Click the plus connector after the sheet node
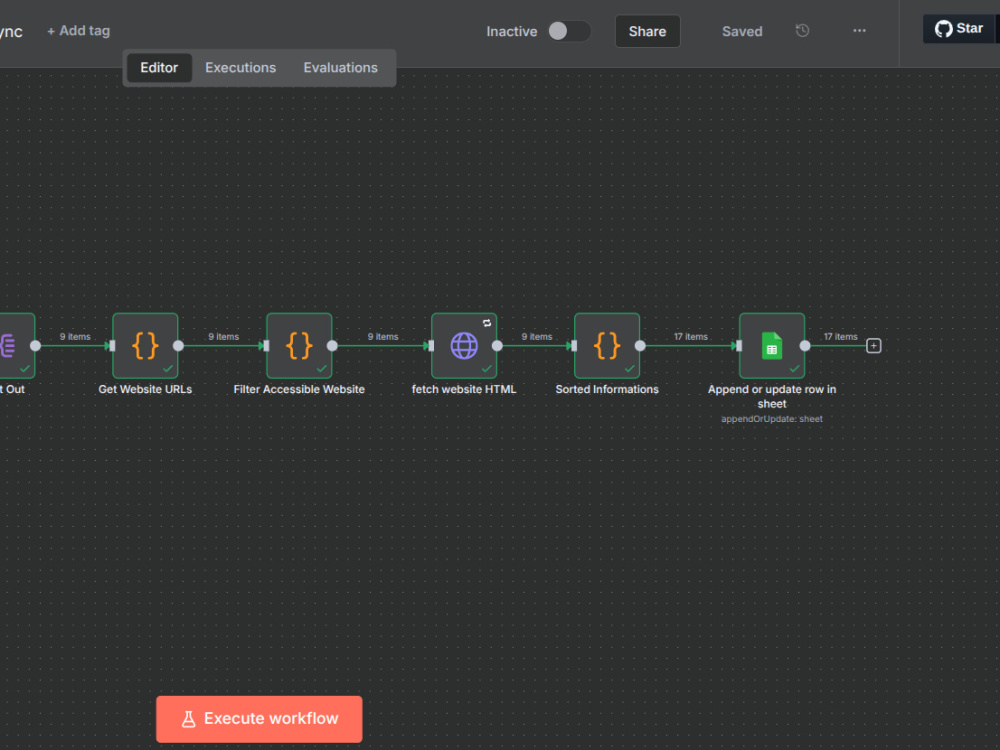This screenshot has width=1000, height=750. [874, 346]
